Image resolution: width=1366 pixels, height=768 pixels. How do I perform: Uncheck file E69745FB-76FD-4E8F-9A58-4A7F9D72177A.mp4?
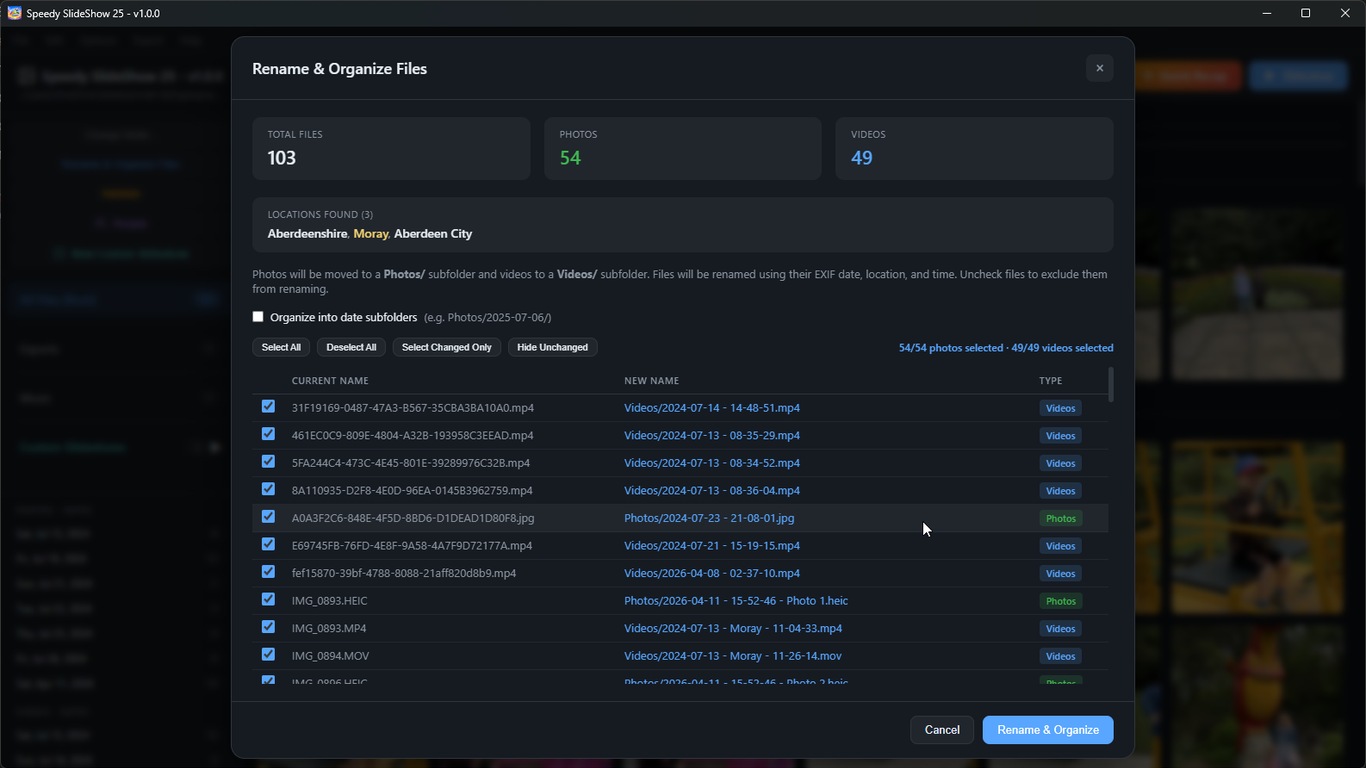point(268,544)
